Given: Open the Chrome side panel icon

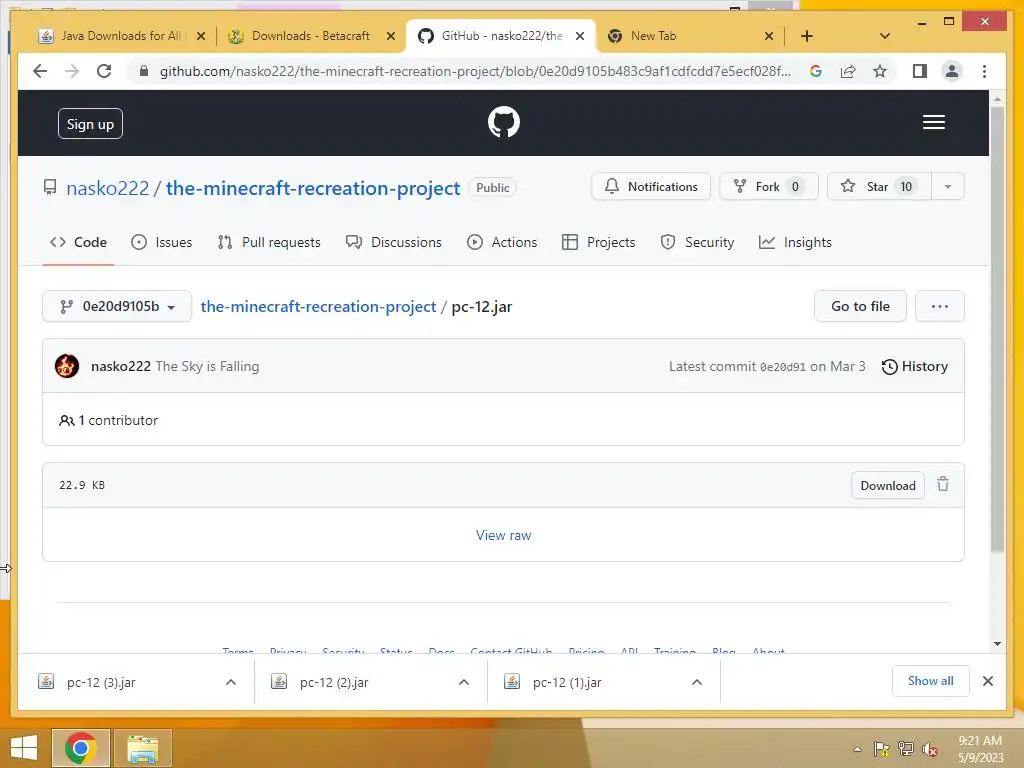Looking at the screenshot, I should [x=920, y=71].
